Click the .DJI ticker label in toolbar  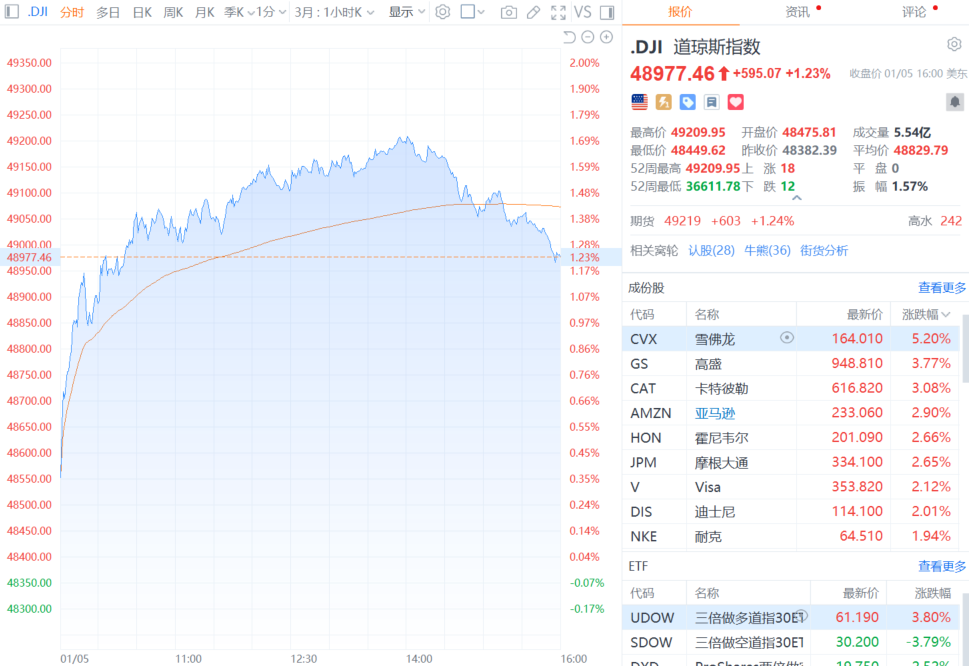click(38, 12)
